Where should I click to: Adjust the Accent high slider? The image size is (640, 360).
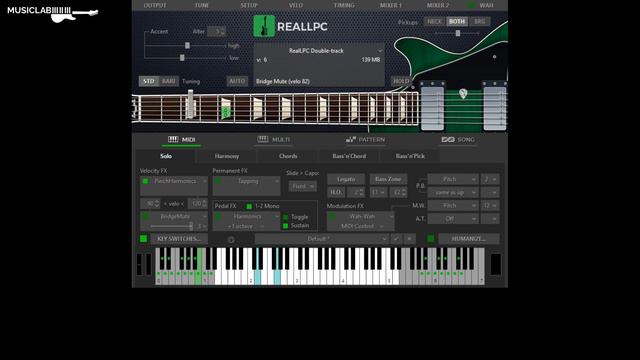coord(187,46)
